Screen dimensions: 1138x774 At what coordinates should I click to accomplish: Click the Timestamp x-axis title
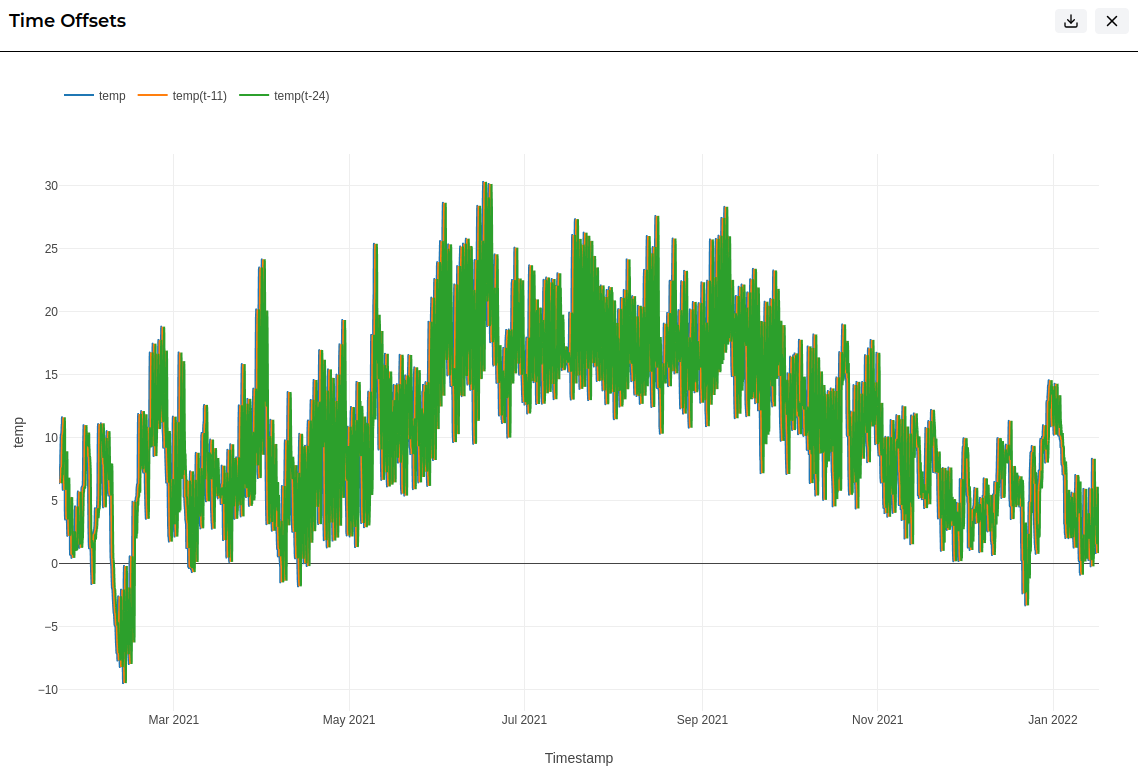pos(578,758)
